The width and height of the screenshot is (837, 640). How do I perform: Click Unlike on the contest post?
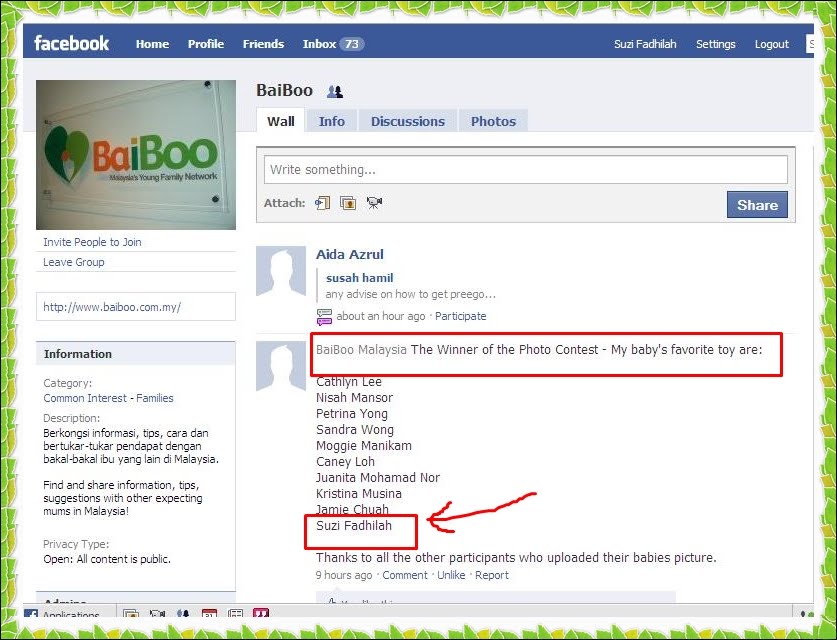point(451,575)
